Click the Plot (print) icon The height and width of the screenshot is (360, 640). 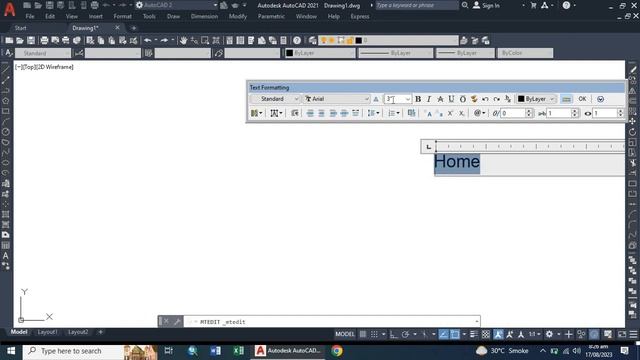(x=44, y=40)
